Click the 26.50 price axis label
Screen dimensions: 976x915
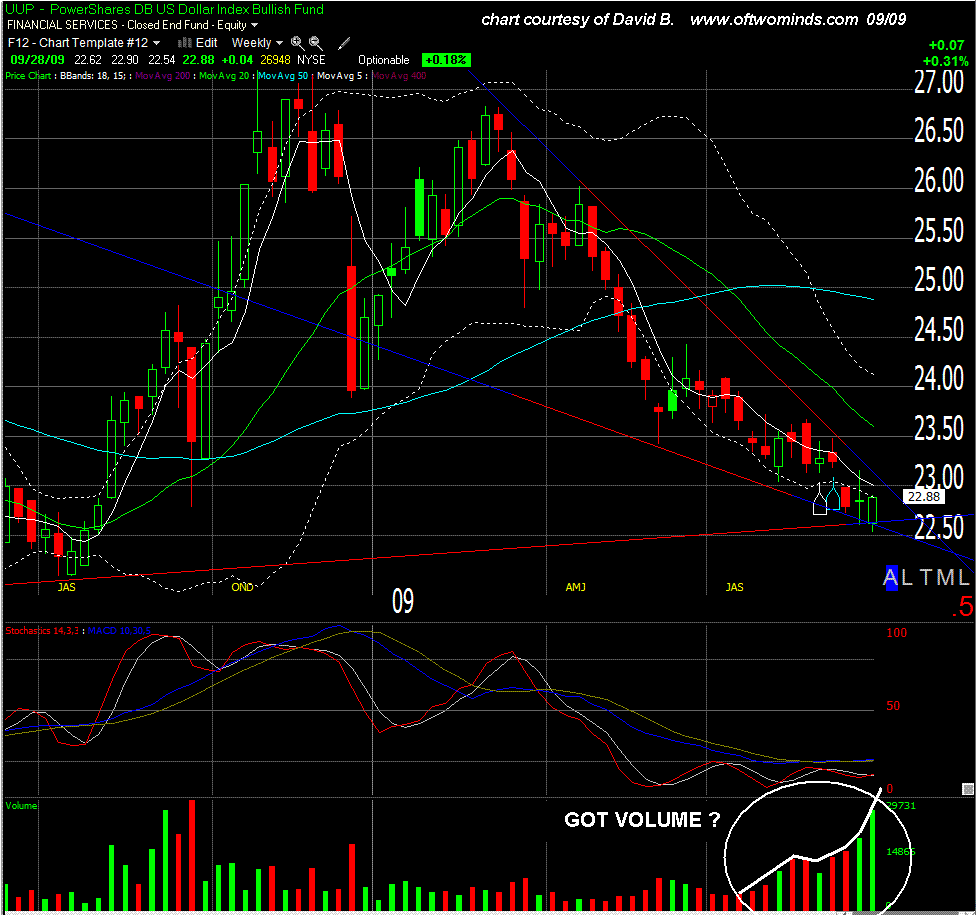click(939, 131)
